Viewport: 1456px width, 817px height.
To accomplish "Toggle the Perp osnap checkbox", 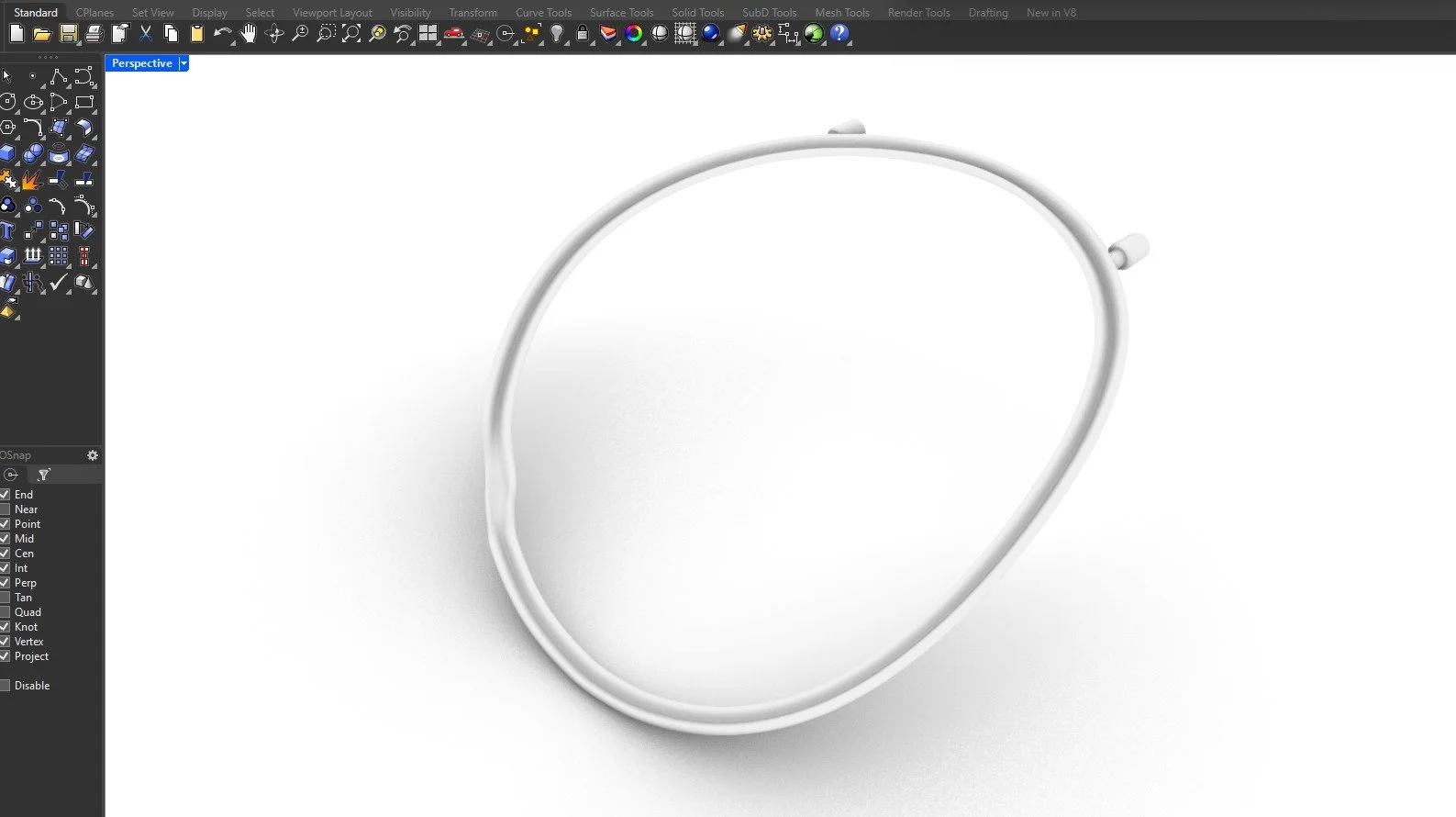I will tap(5, 583).
